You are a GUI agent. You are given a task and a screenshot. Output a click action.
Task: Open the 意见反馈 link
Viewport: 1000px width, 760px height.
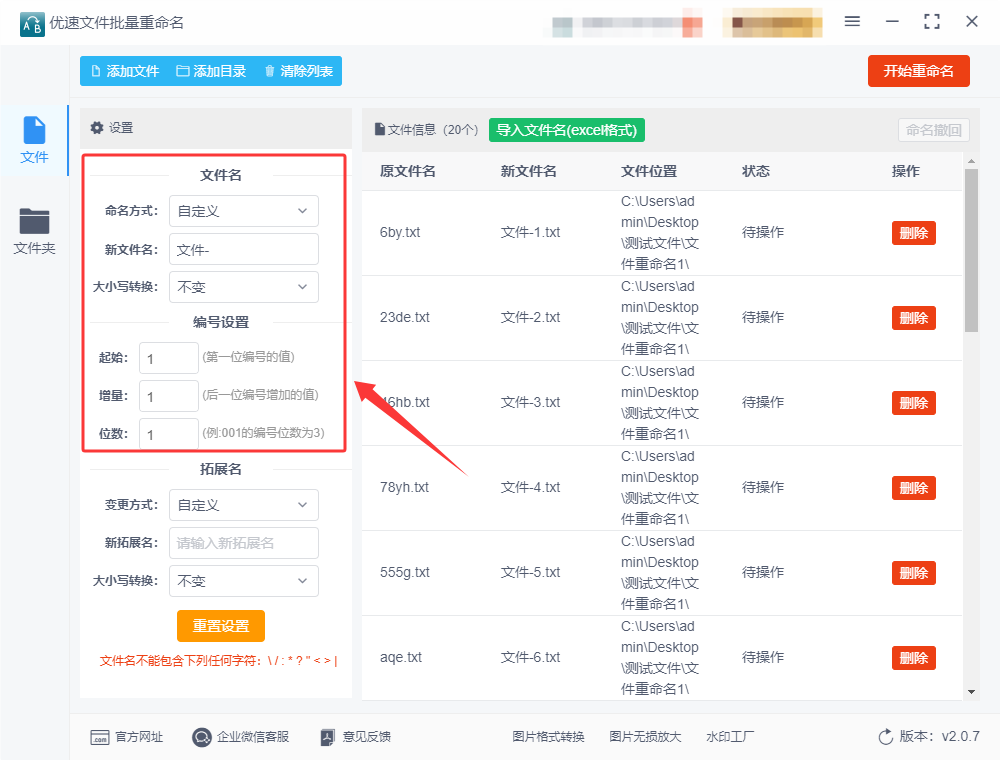pos(356,737)
